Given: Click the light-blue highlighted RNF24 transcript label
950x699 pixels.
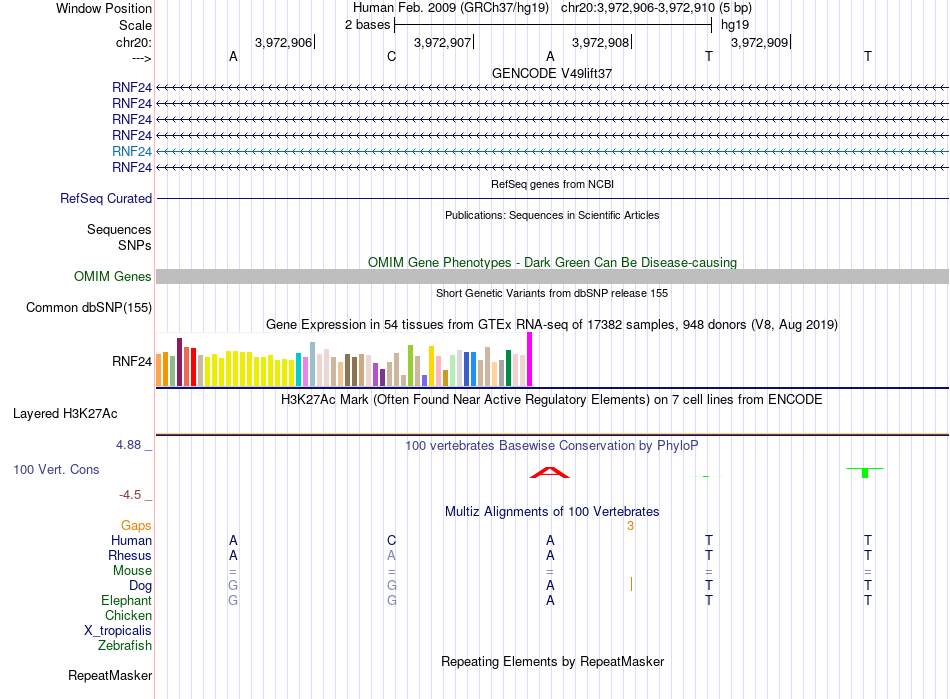Looking at the screenshot, I should 131,151.
